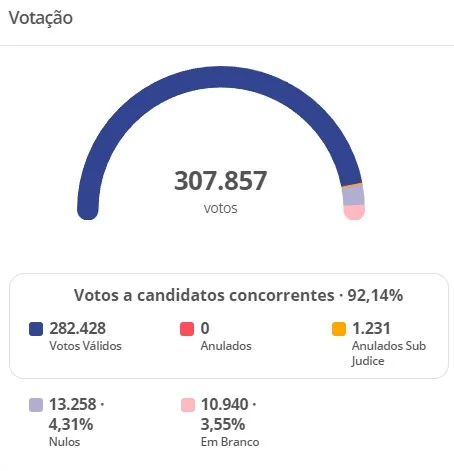454x471 pixels.
Task: Click the red Anulados legend swatch
Action: coord(187,329)
